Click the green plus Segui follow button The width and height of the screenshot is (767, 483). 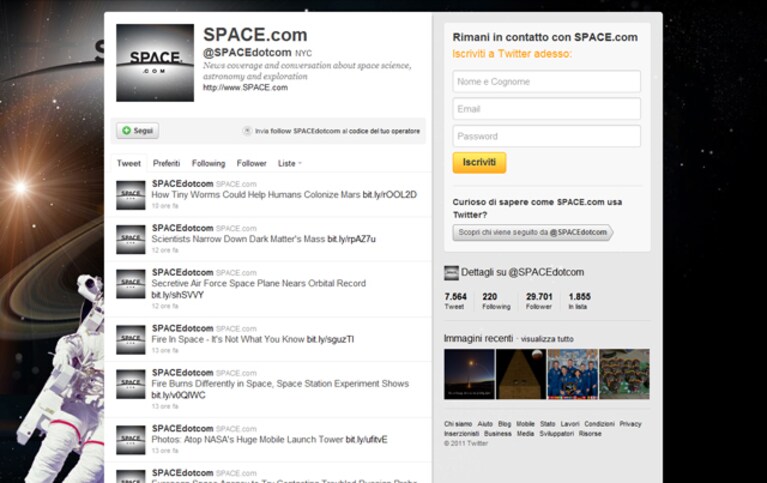point(137,131)
